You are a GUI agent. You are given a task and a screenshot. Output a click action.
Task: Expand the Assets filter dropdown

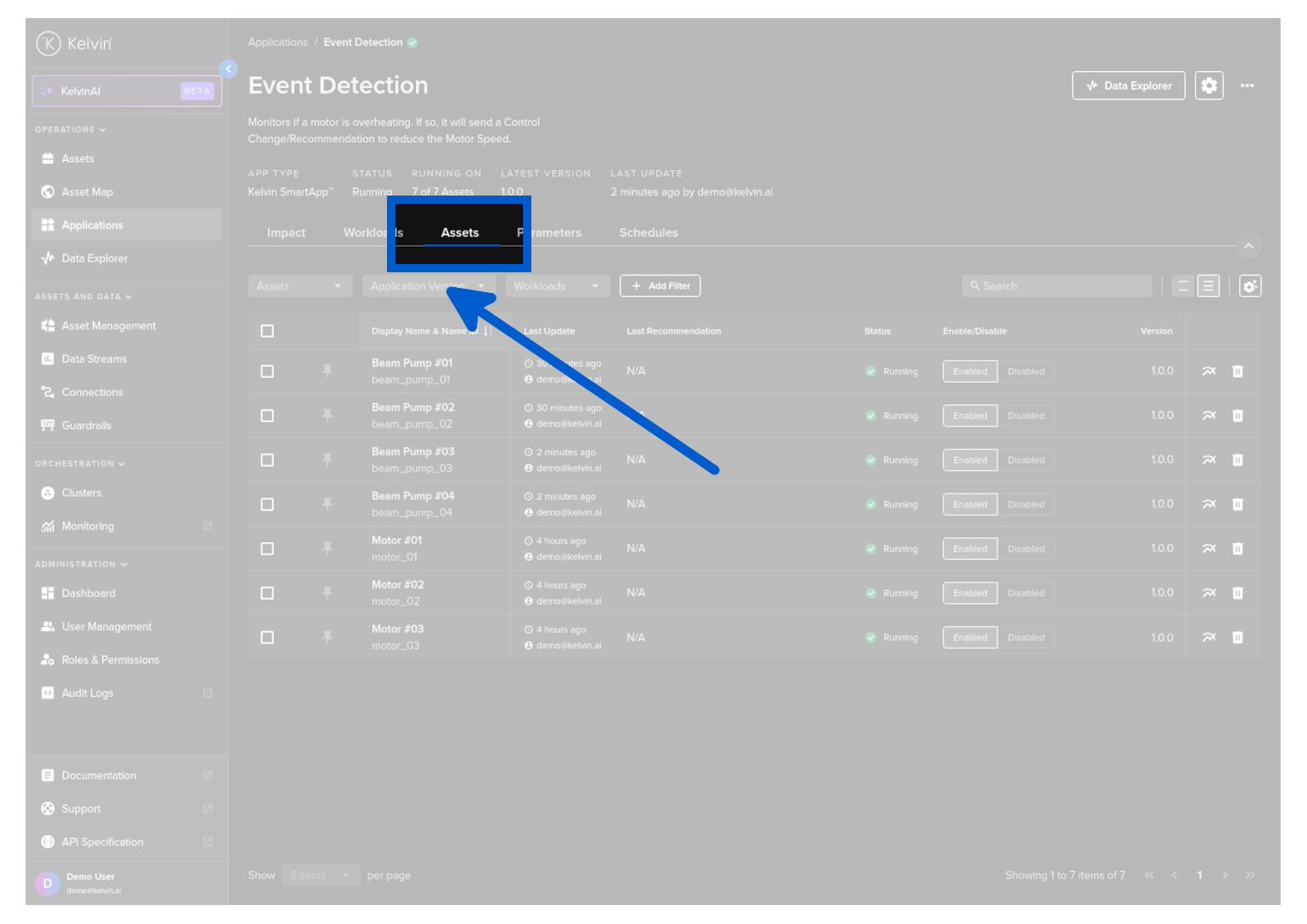pos(300,286)
